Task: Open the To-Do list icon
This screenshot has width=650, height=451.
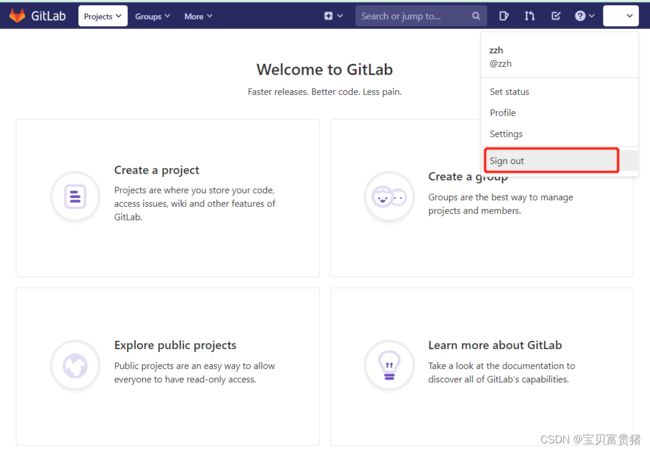Action: click(556, 16)
